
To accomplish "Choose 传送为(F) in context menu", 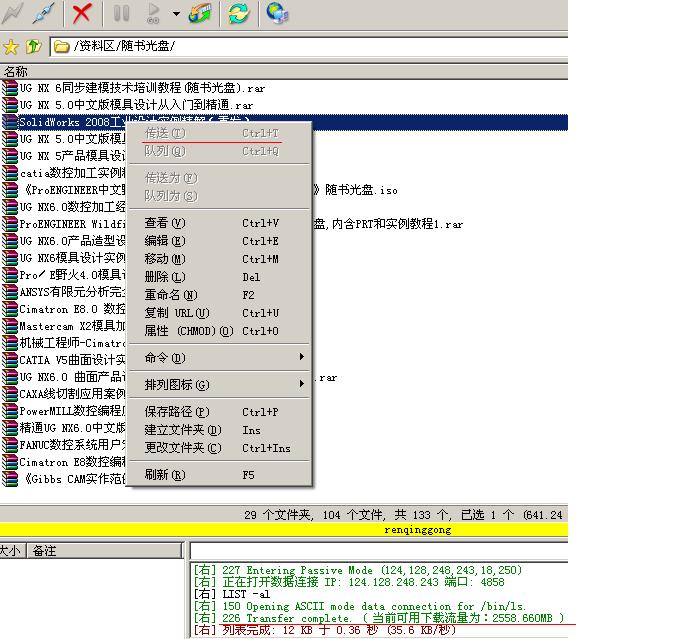I will [x=221, y=178].
